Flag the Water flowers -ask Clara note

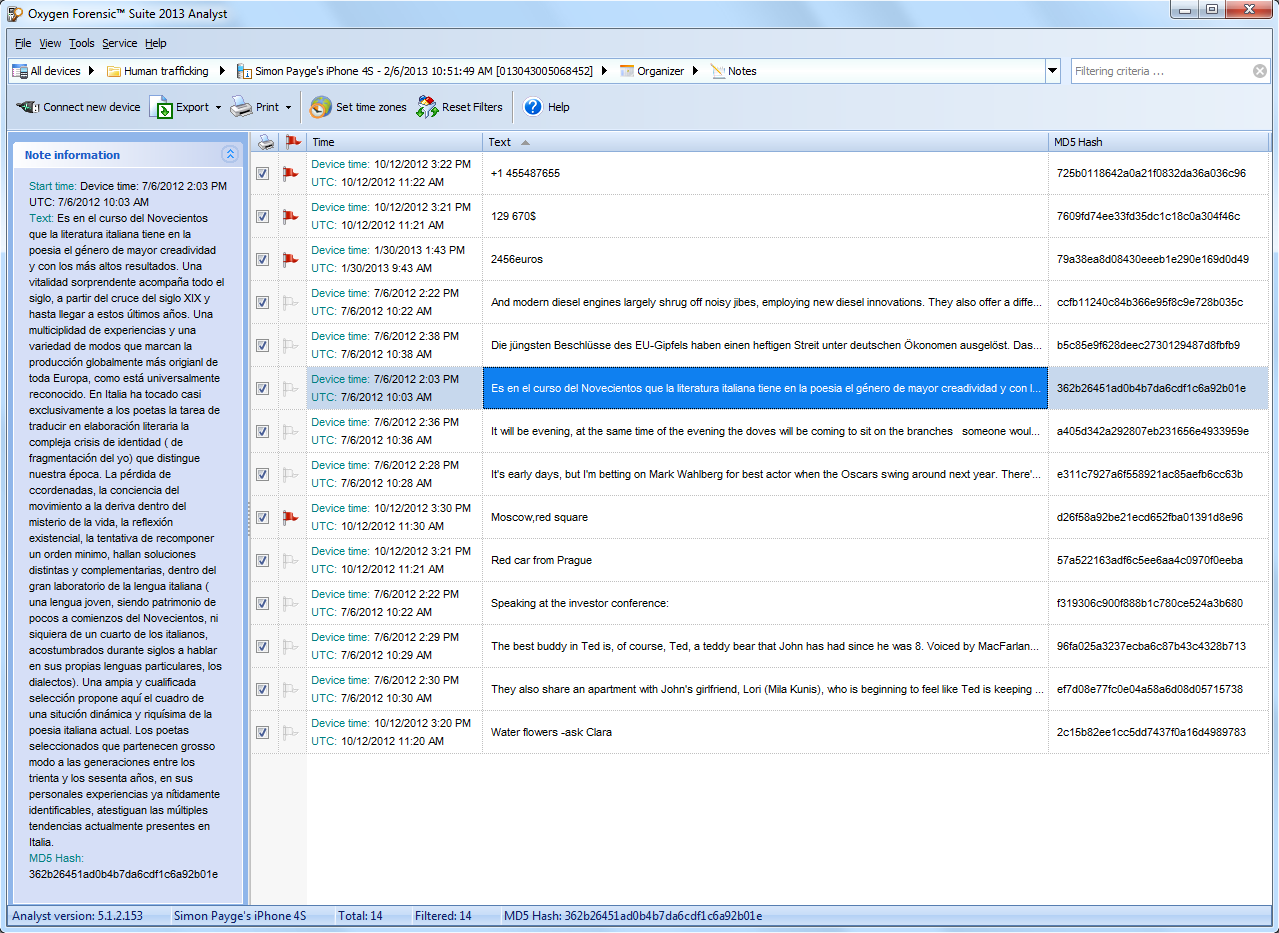291,732
